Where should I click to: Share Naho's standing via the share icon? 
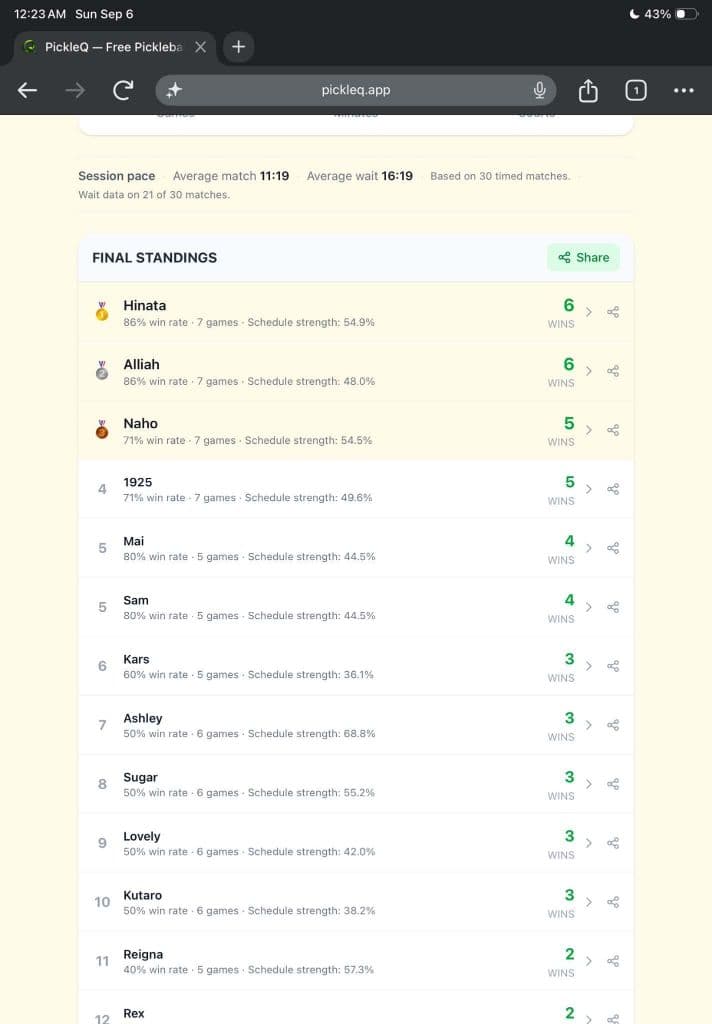coord(613,430)
